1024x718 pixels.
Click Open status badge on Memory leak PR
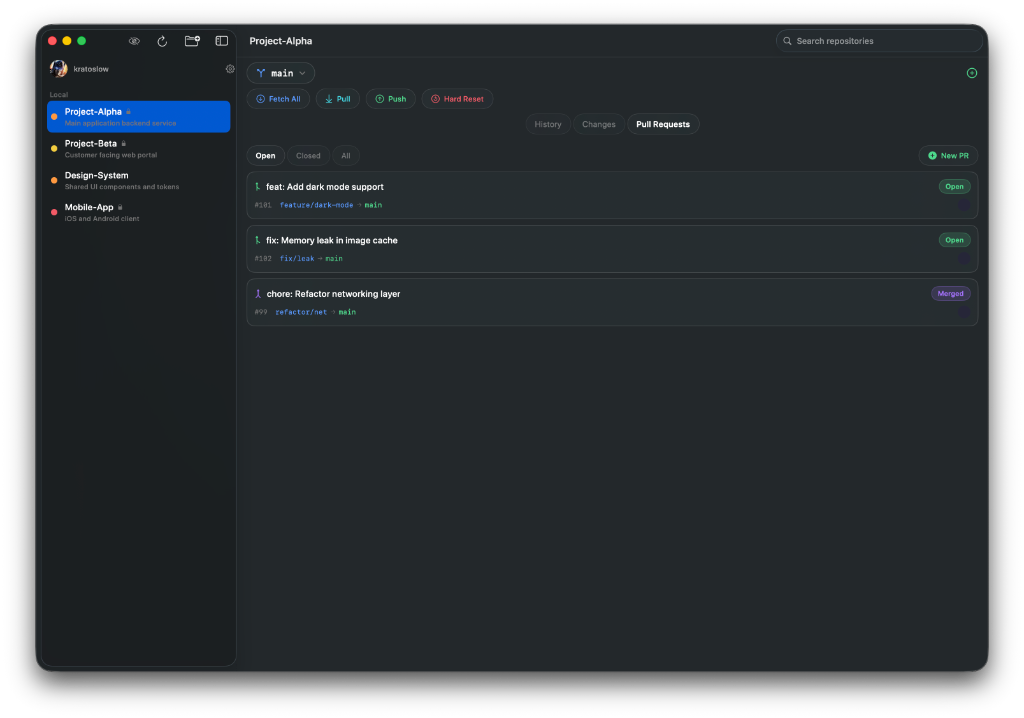(954, 240)
